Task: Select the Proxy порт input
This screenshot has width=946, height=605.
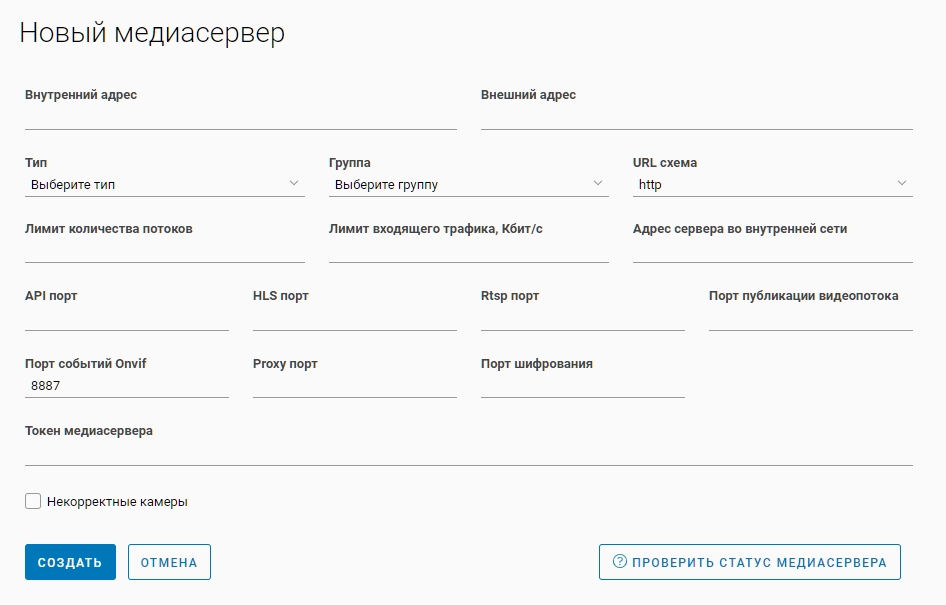Action: 355,385
